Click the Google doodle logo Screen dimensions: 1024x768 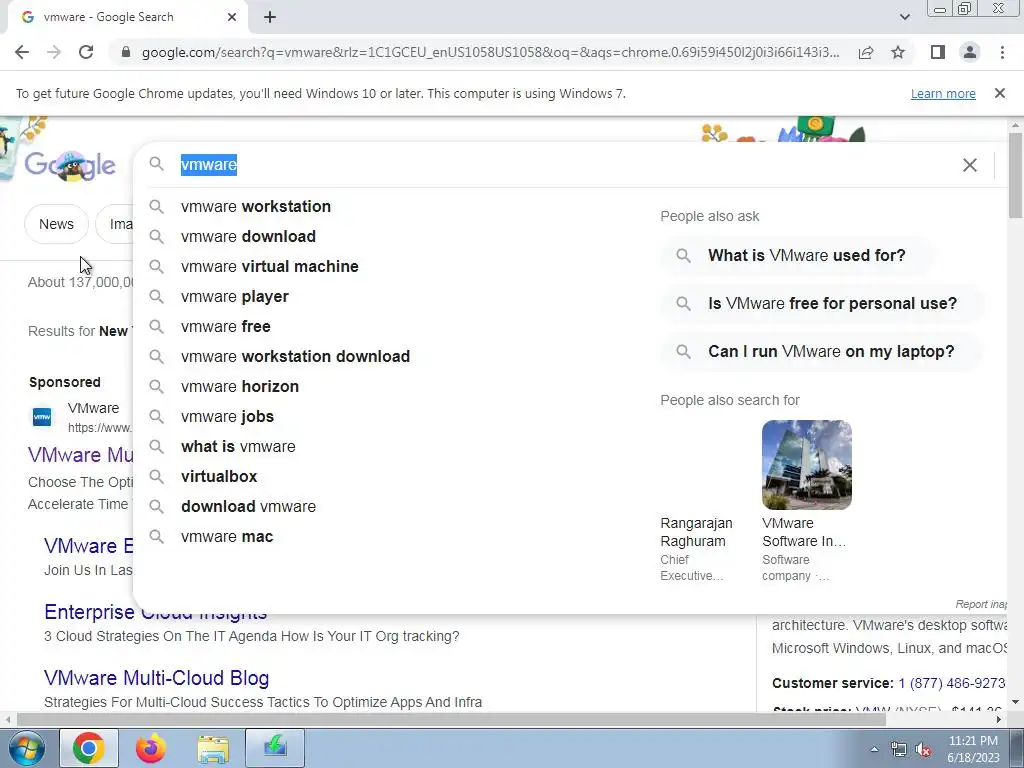[x=70, y=165]
